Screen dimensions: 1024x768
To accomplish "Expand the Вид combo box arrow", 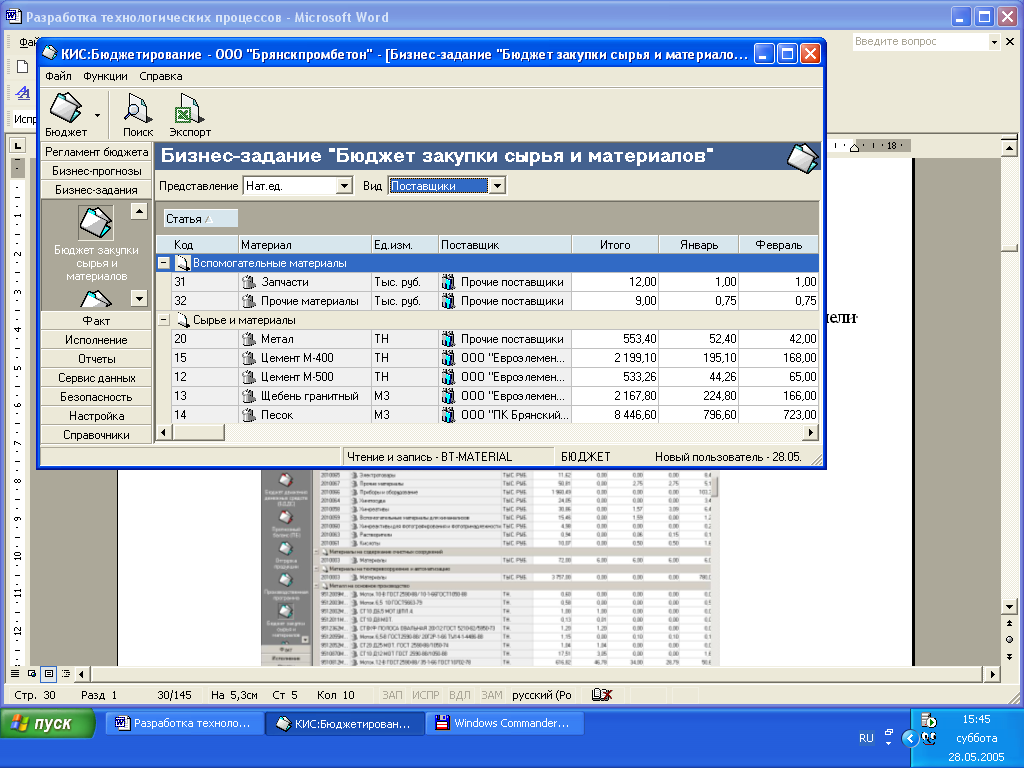I will tap(498, 186).
